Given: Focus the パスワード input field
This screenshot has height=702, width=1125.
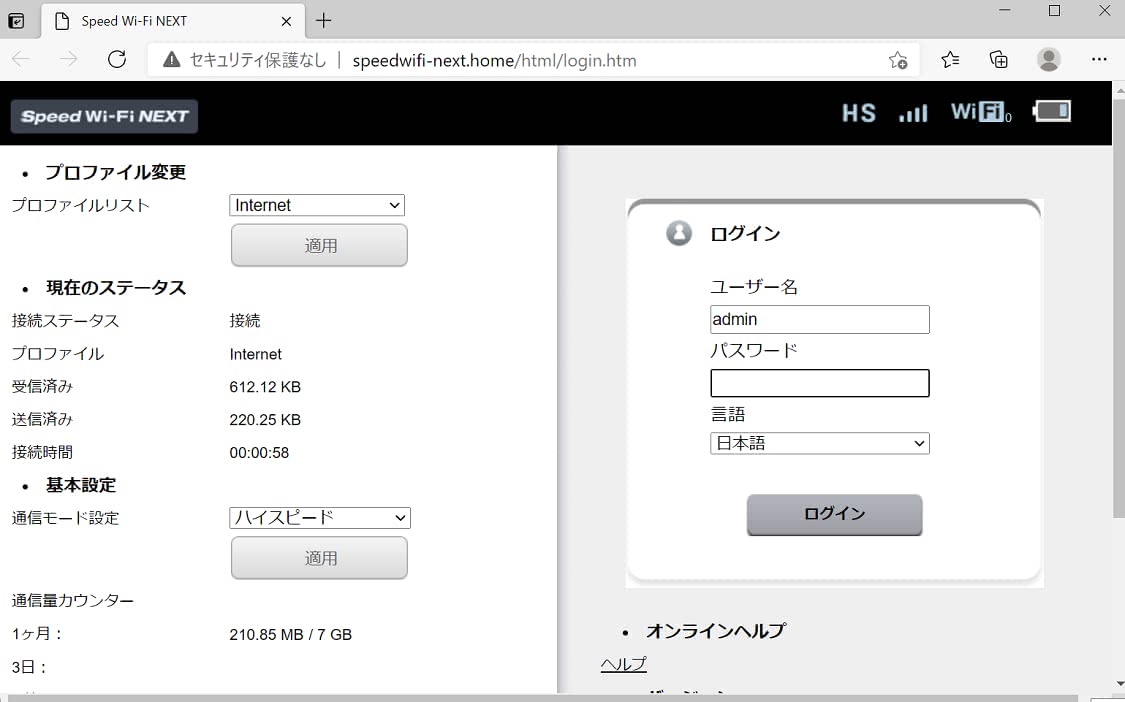Looking at the screenshot, I should [x=820, y=383].
